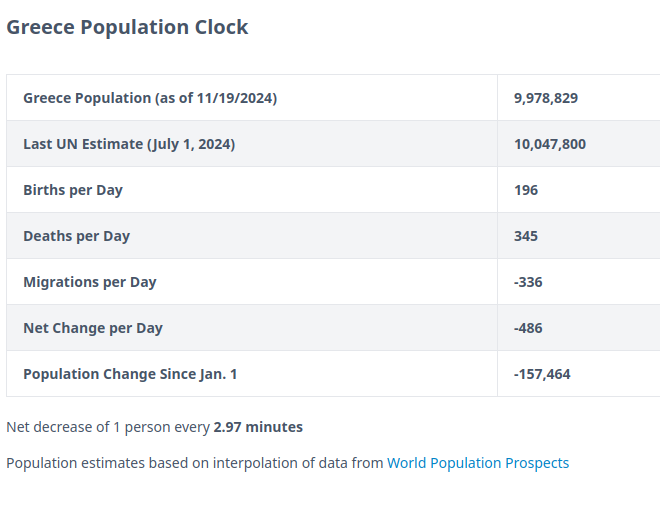This screenshot has height=506, width=660.
Task: Select the Migrations per Day label
Action: coord(90,282)
